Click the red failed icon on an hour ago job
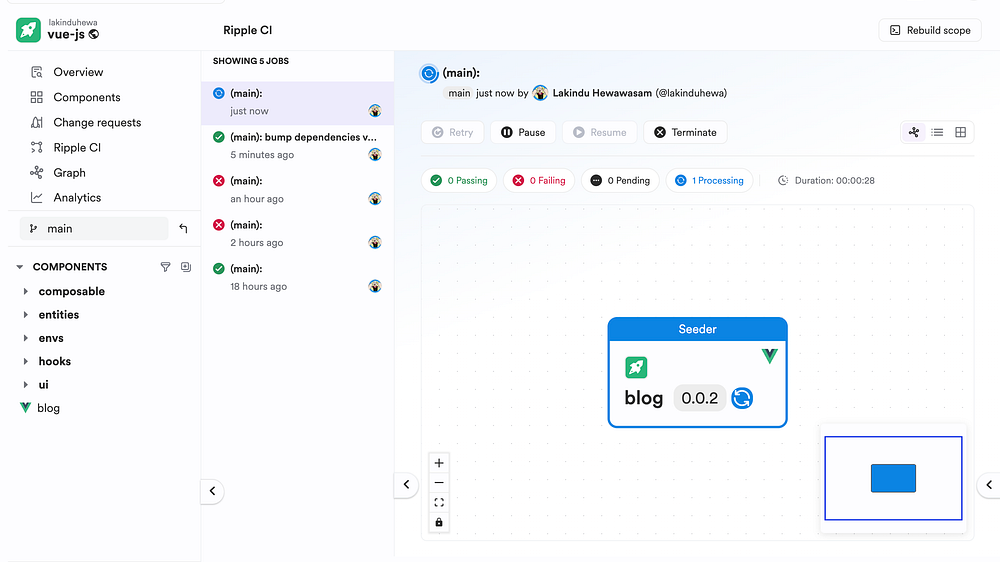The height and width of the screenshot is (562, 1000). (x=219, y=181)
